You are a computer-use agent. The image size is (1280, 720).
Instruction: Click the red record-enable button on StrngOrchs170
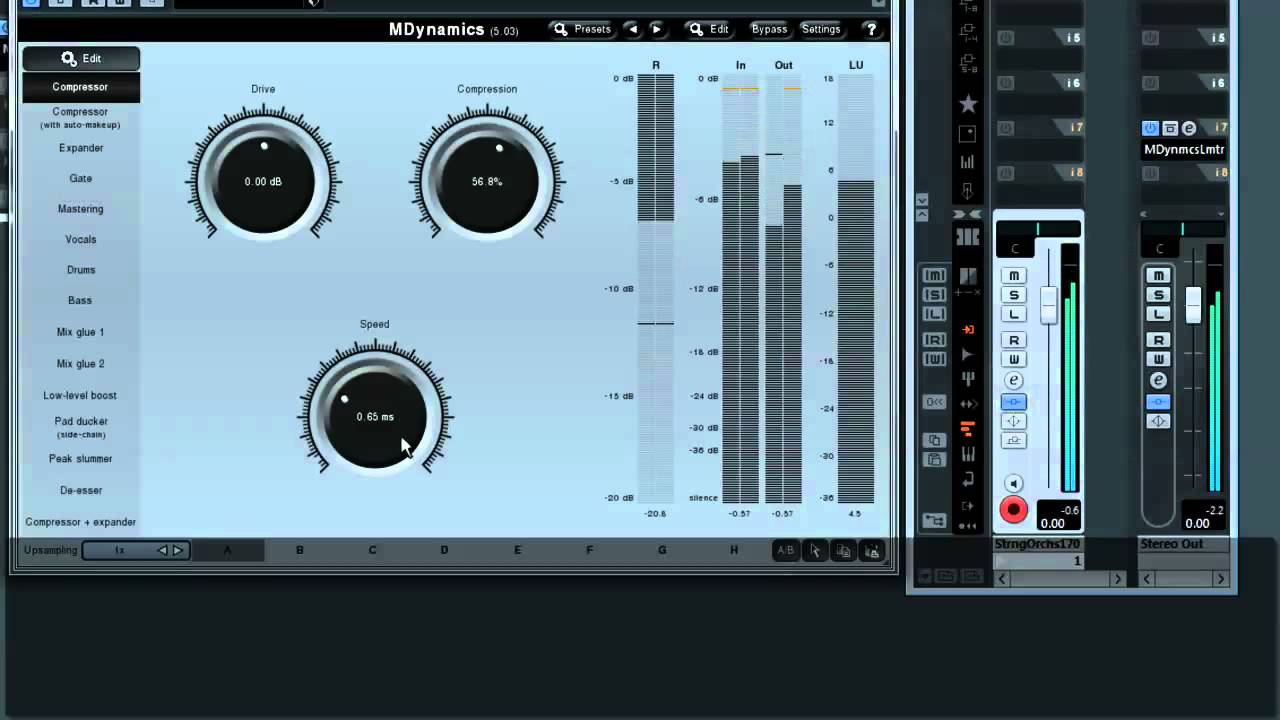click(1013, 510)
